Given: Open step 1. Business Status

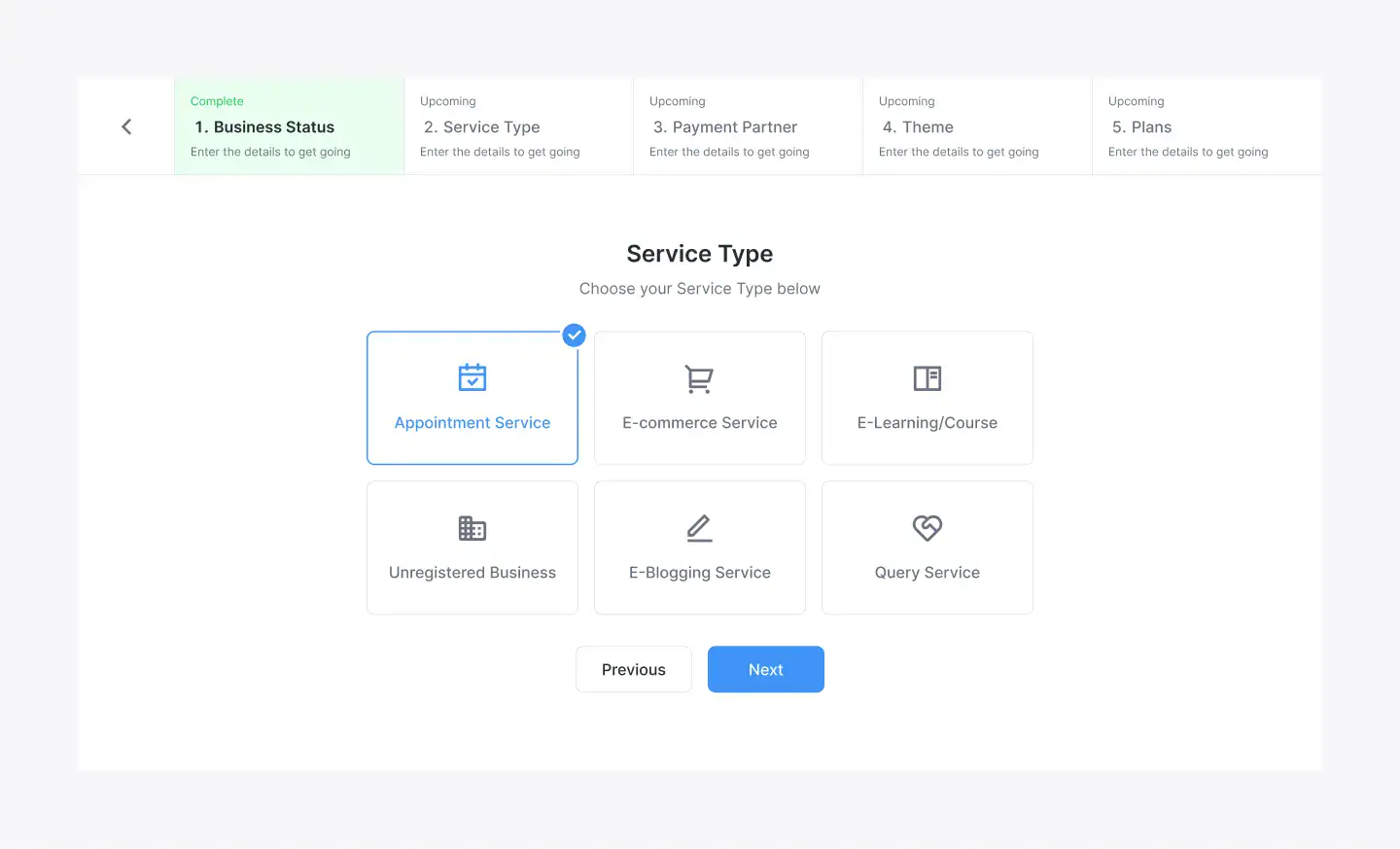Looking at the screenshot, I should (x=289, y=126).
